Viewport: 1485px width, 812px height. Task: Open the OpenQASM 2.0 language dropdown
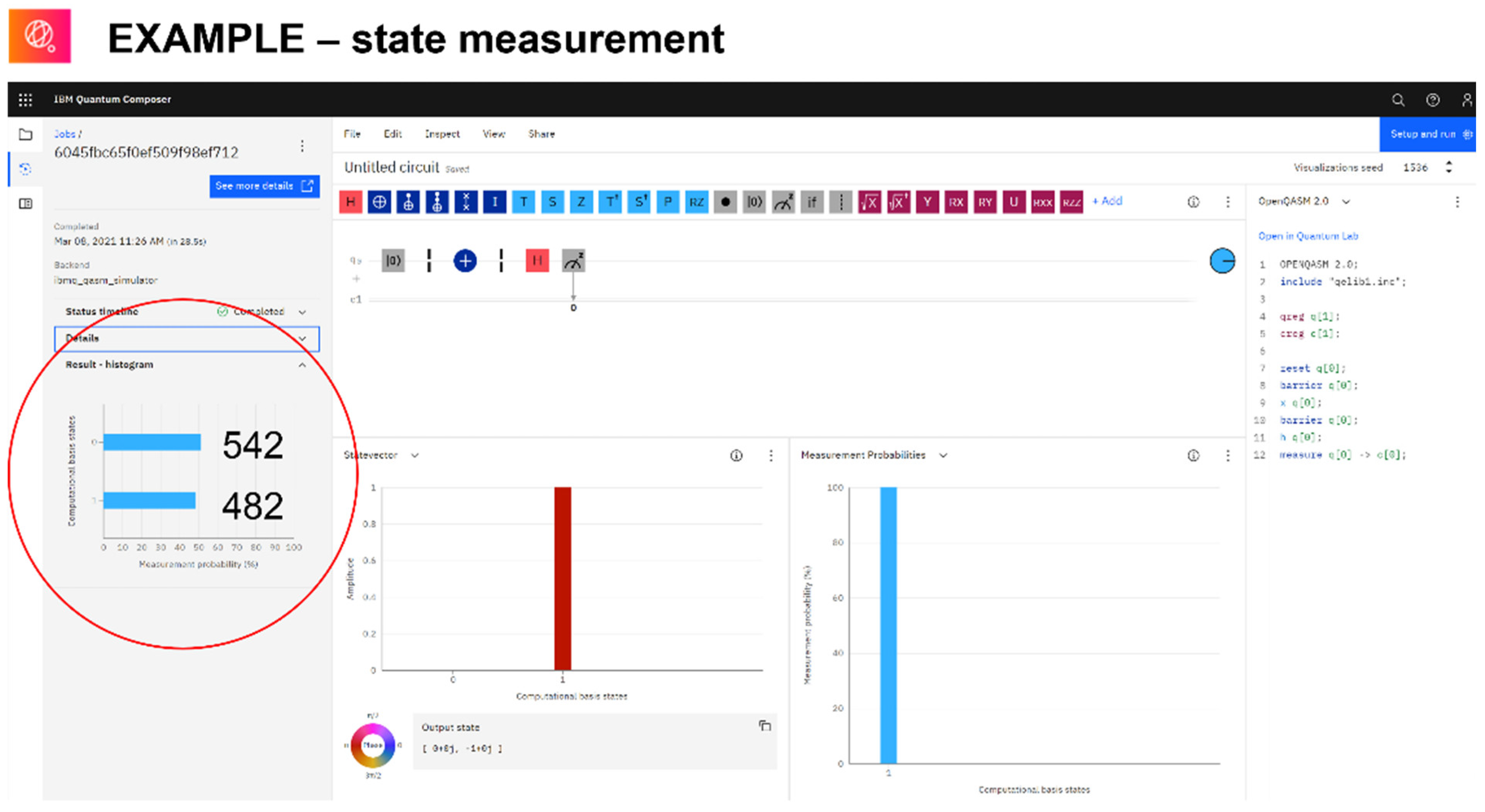[x=1346, y=202]
